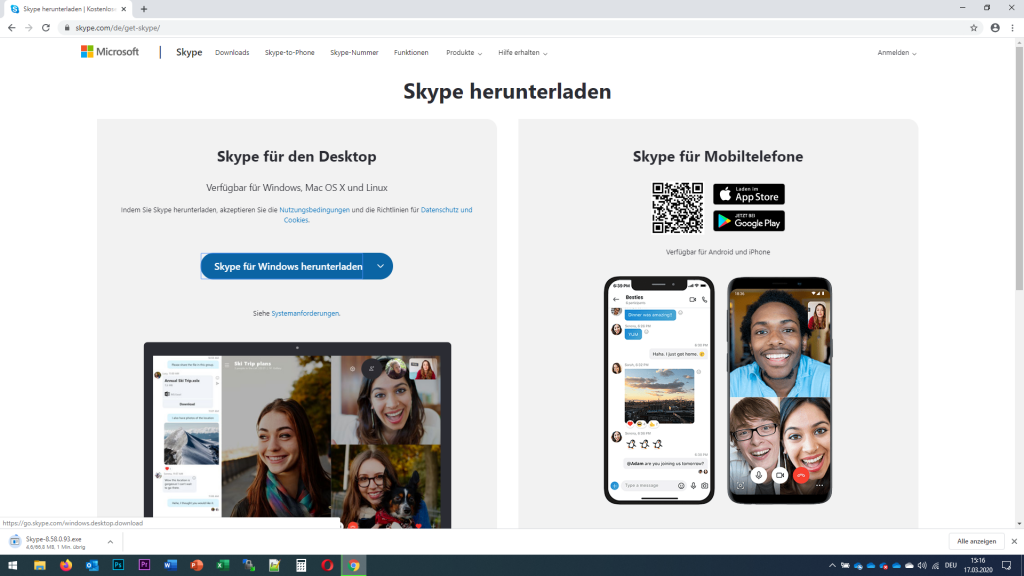This screenshot has height=576, width=1024.
Task: Click Alle anzeigen in the download bar
Action: click(976, 541)
